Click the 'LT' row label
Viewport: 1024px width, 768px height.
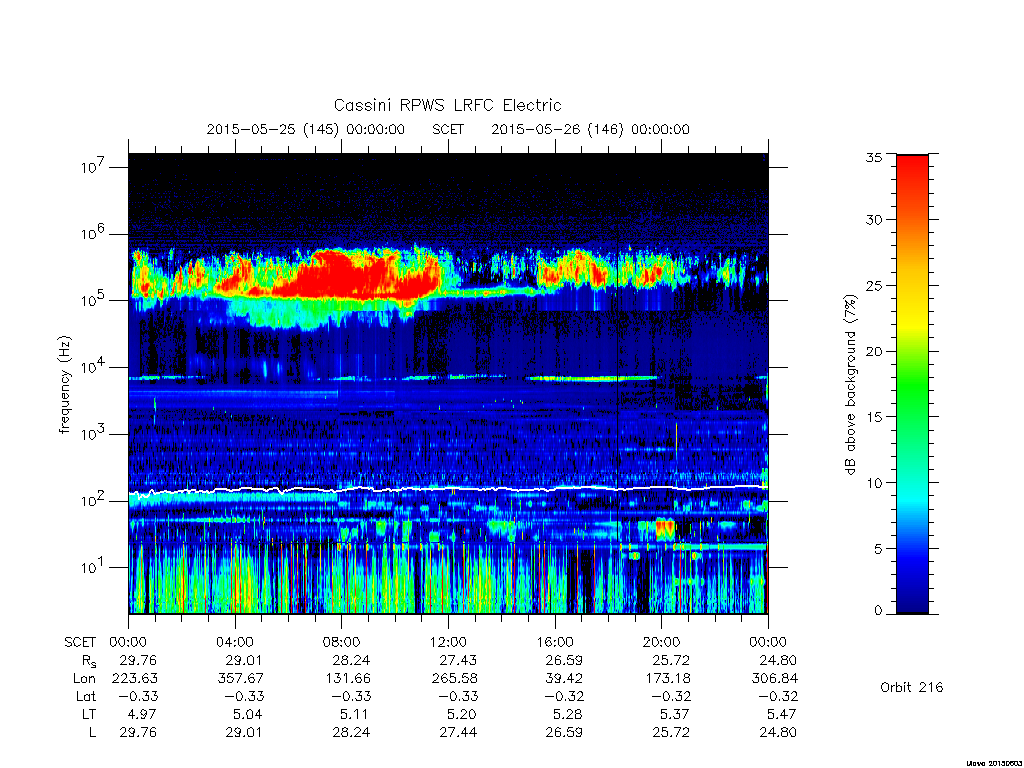pos(88,714)
